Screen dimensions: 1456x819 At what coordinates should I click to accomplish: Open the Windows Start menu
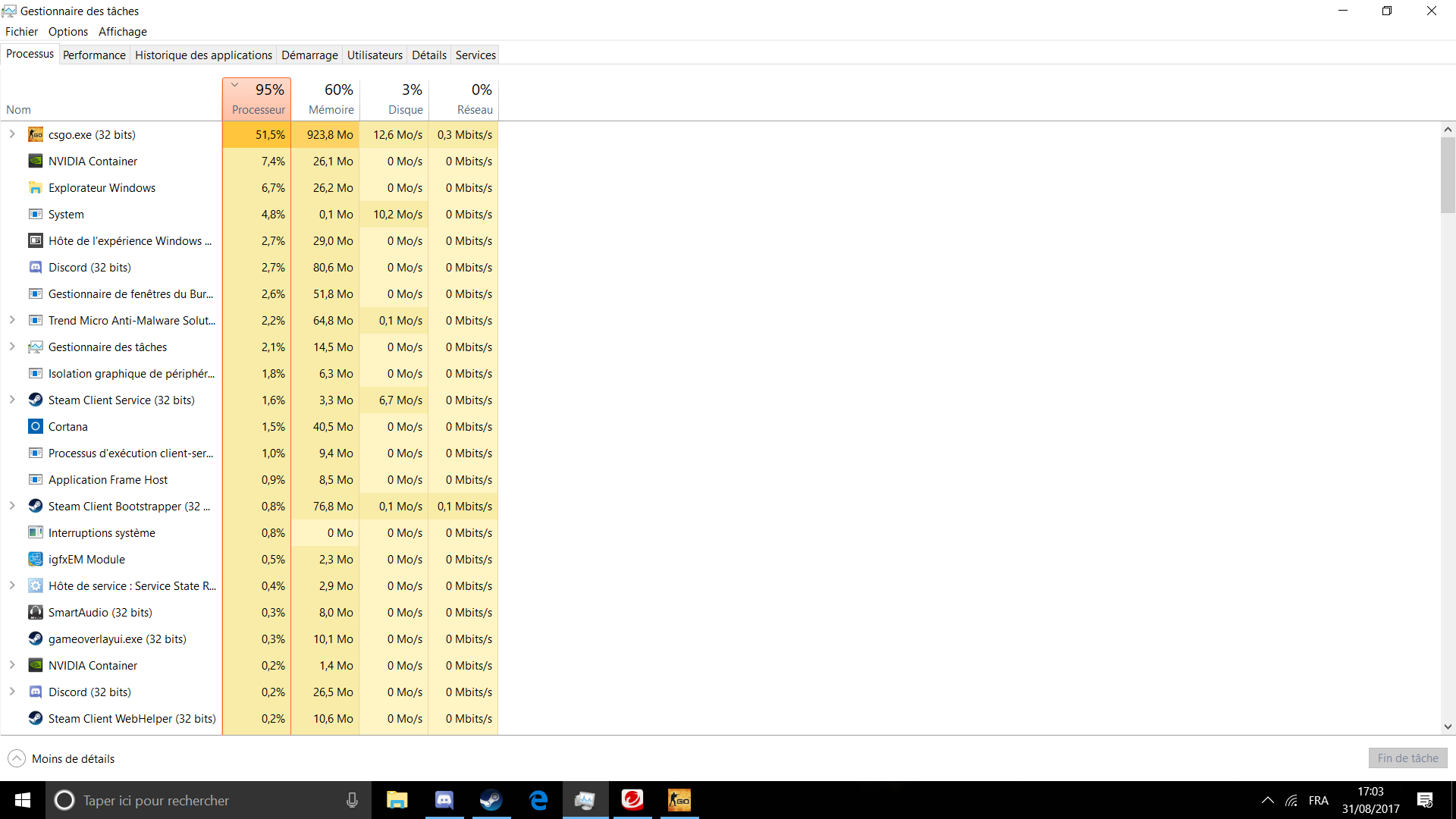click(x=23, y=800)
